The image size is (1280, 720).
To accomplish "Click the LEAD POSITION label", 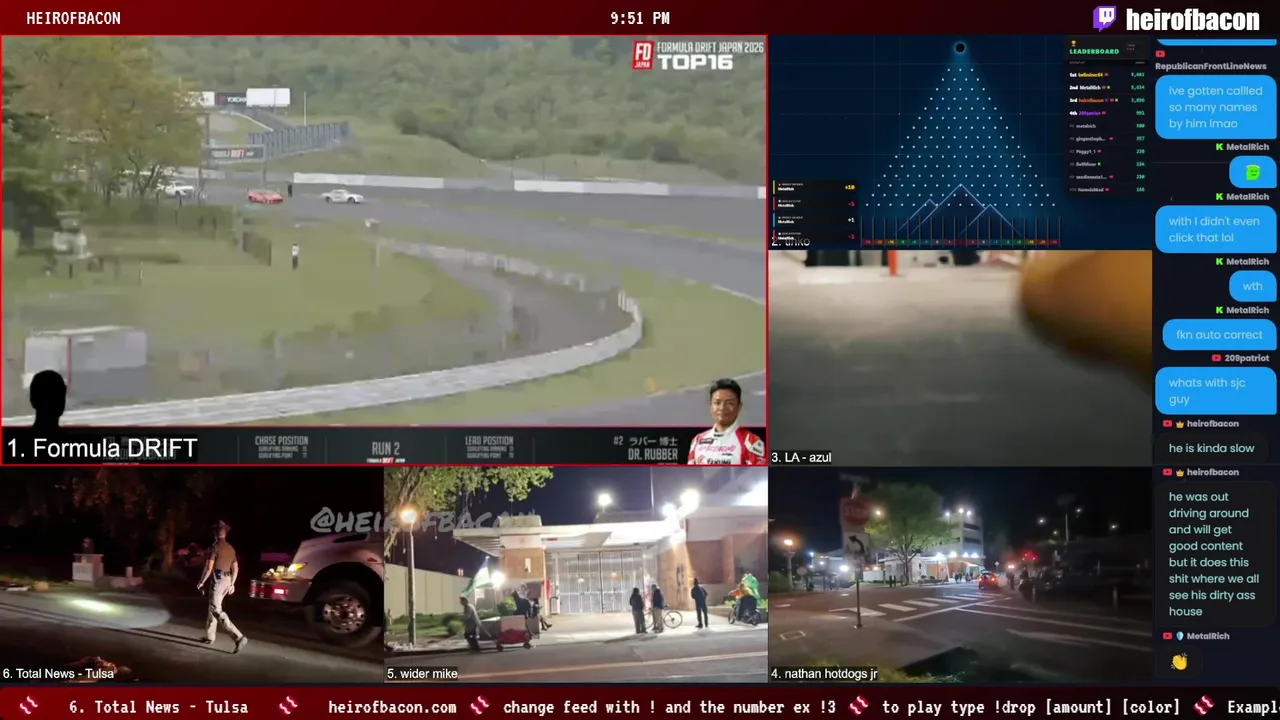I will click(489, 440).
